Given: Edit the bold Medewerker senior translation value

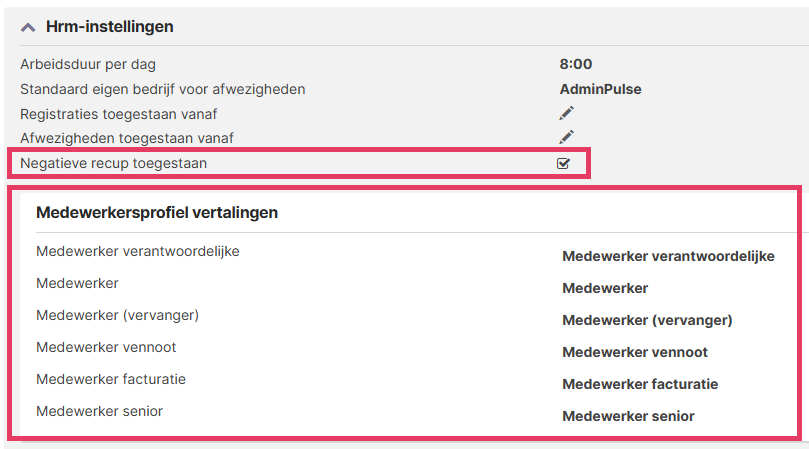Looking at the screenshot, I should [x=628, y=416].
